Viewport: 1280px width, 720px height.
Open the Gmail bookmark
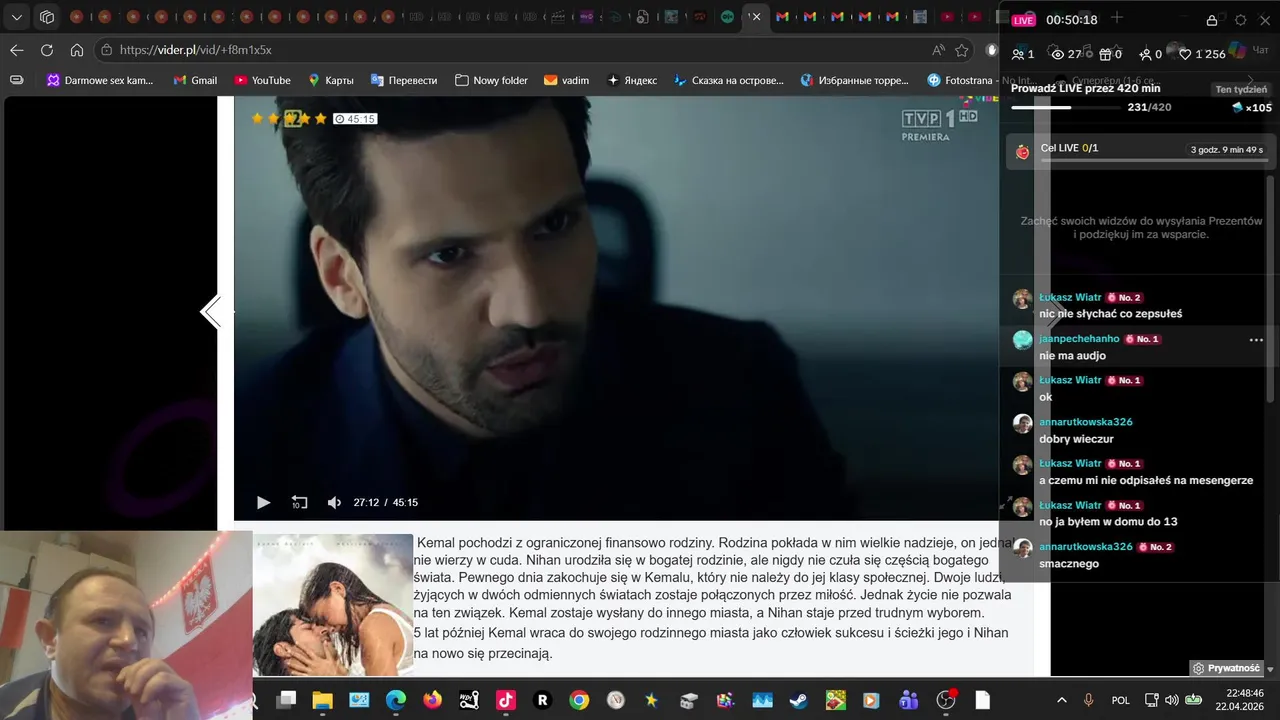pyautogui.click(x=195, y=80)
